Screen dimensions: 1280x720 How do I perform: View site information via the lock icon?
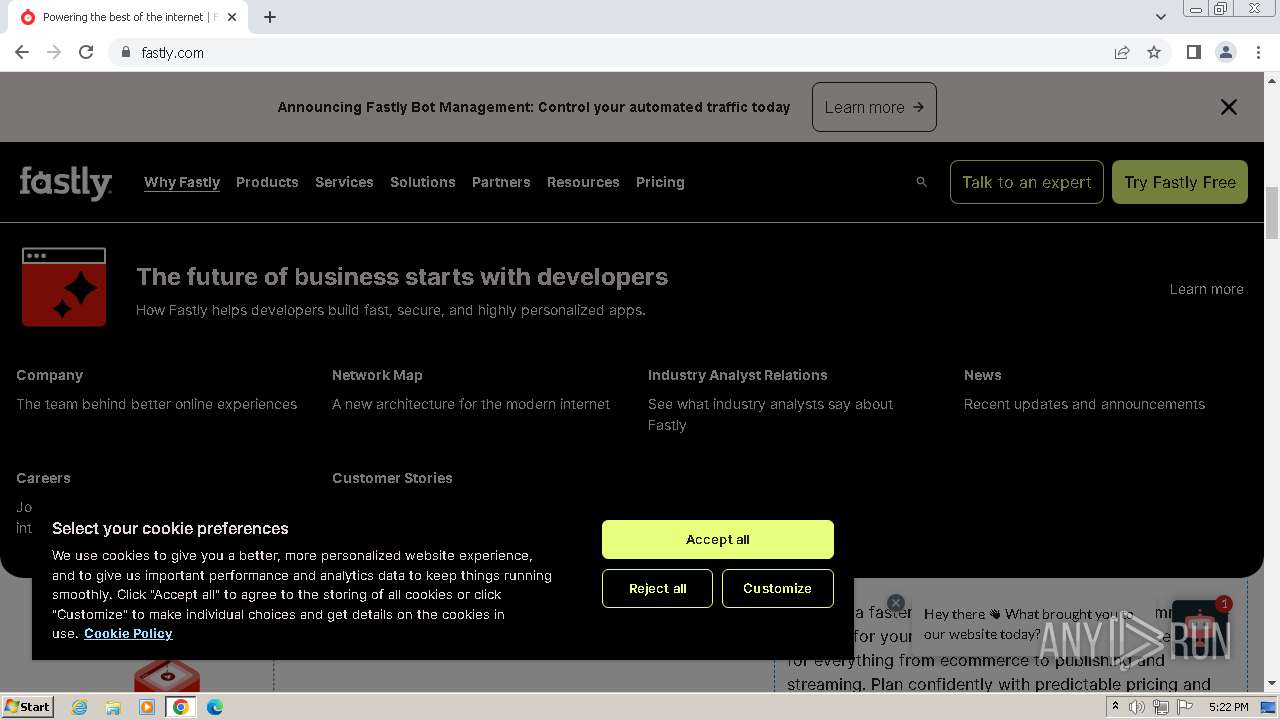[x=126, y=52]
